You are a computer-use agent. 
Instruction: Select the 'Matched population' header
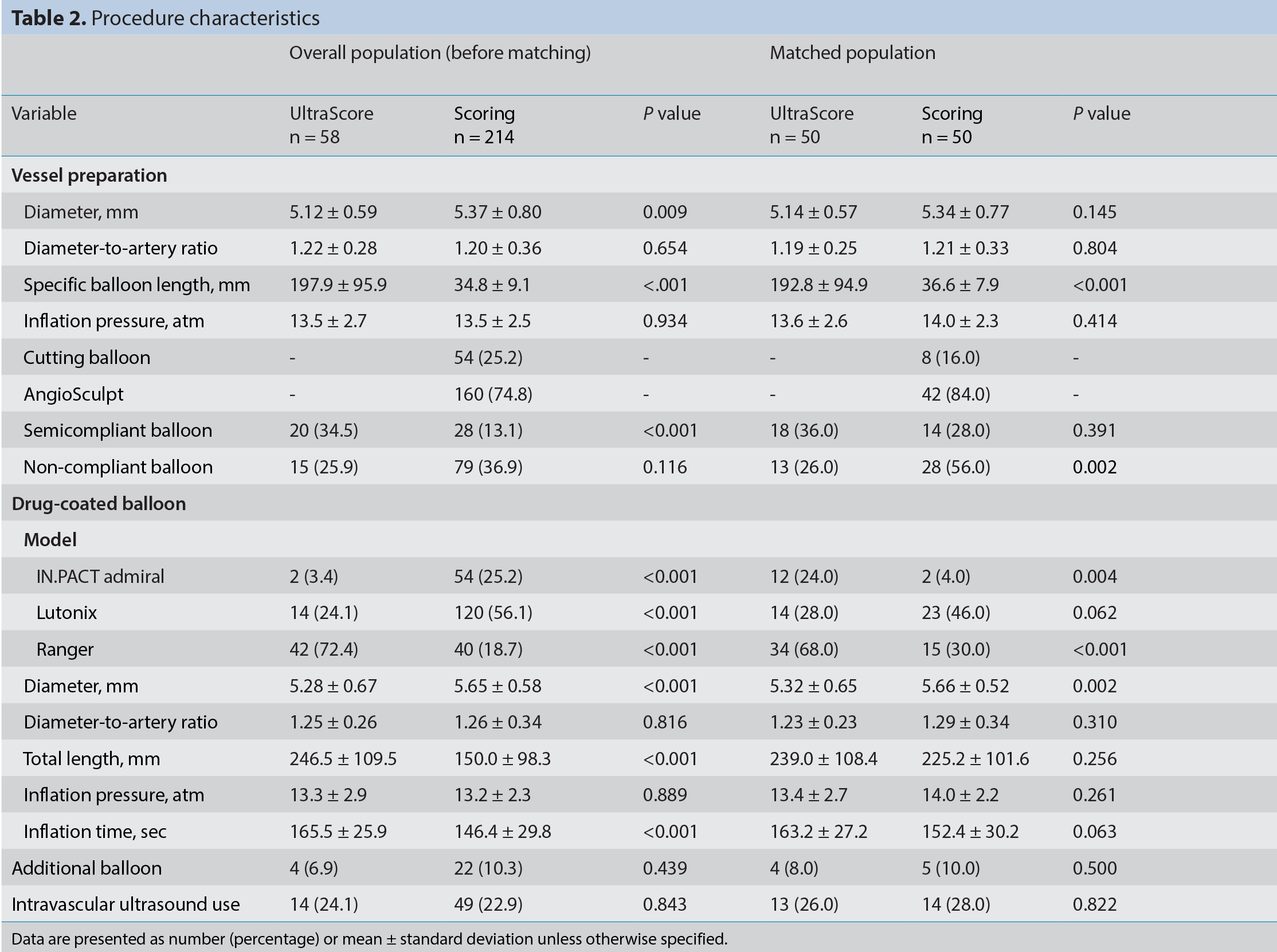[852, 53]
